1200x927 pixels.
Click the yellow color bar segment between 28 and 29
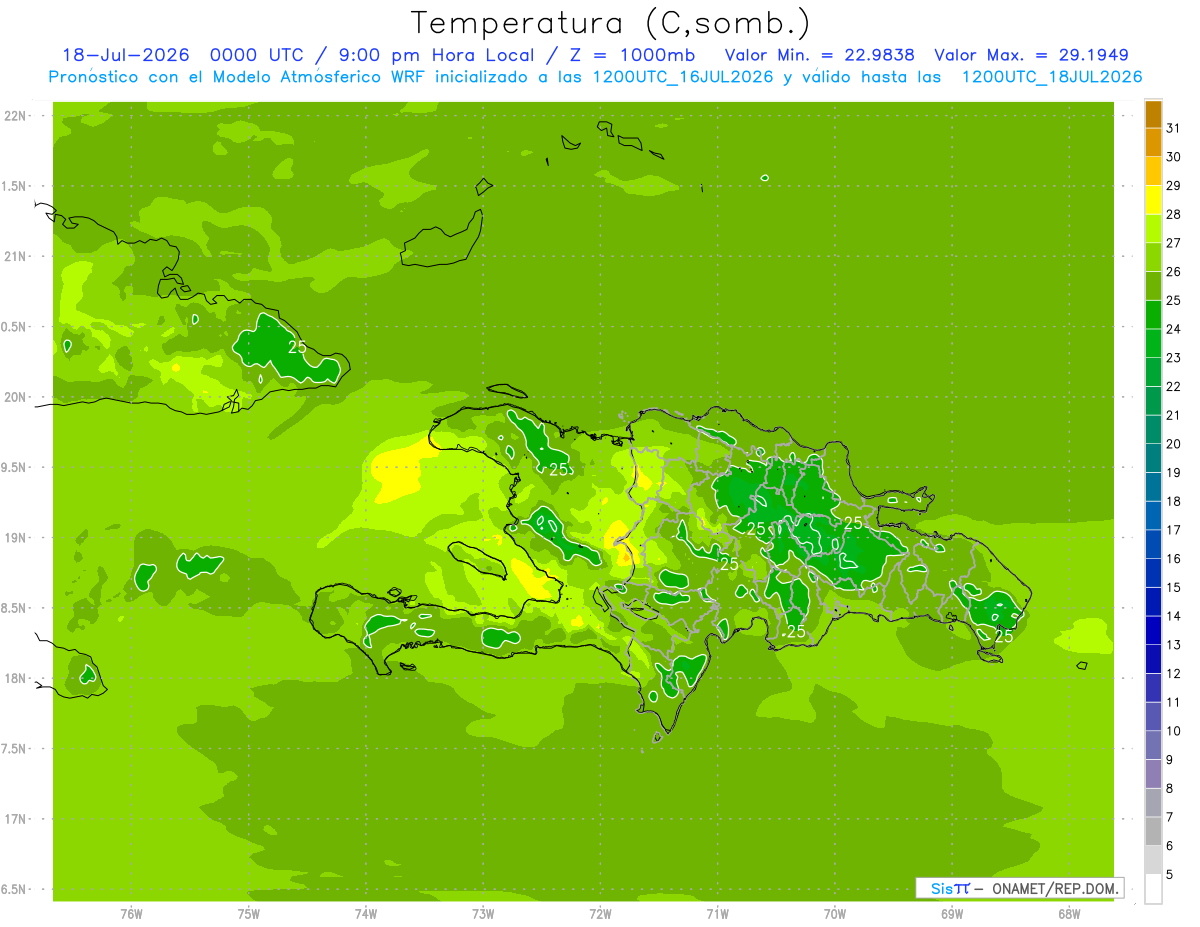[1153, 200]
